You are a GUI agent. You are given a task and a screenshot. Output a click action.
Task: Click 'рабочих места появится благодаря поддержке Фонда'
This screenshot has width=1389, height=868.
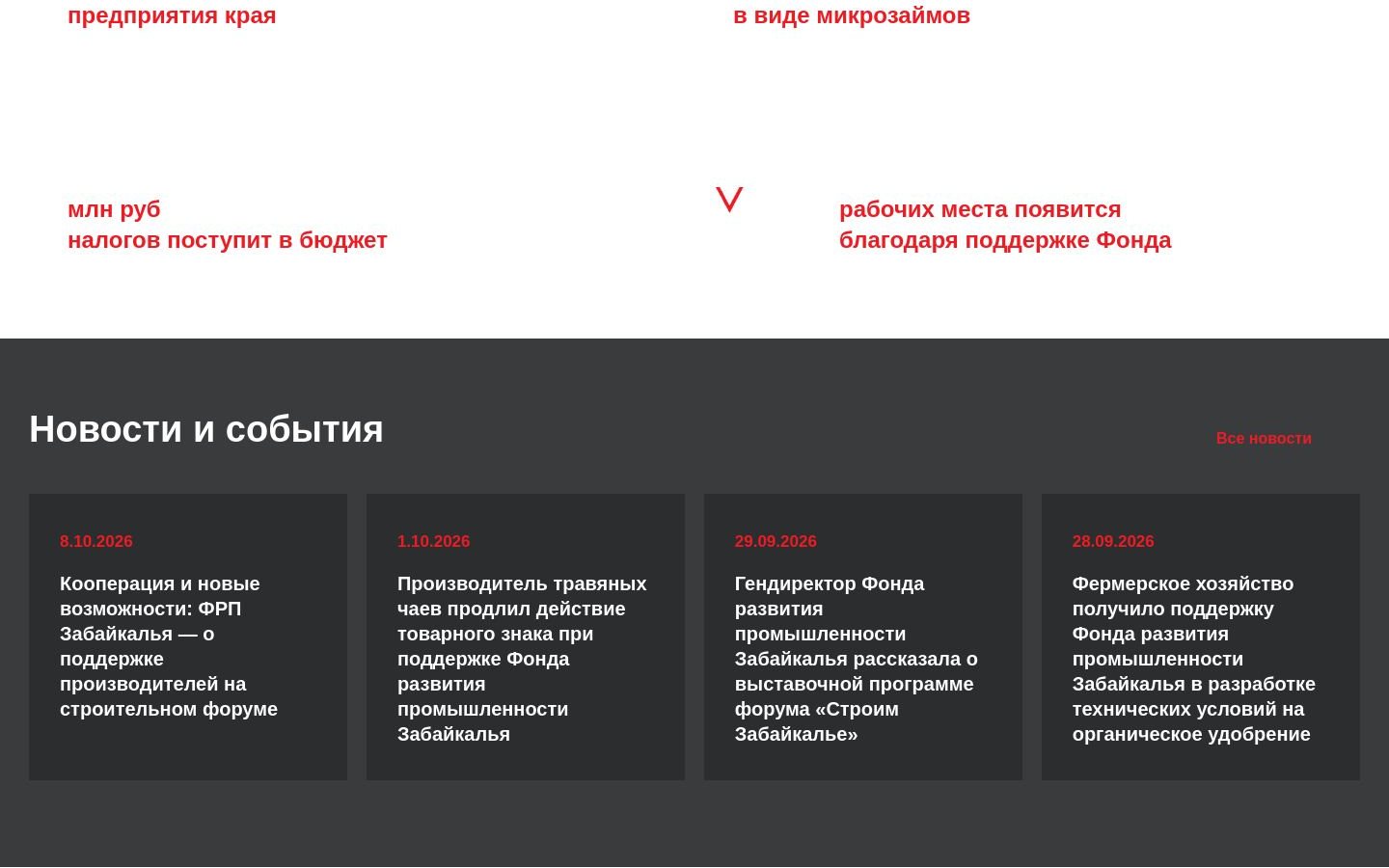1005,225
